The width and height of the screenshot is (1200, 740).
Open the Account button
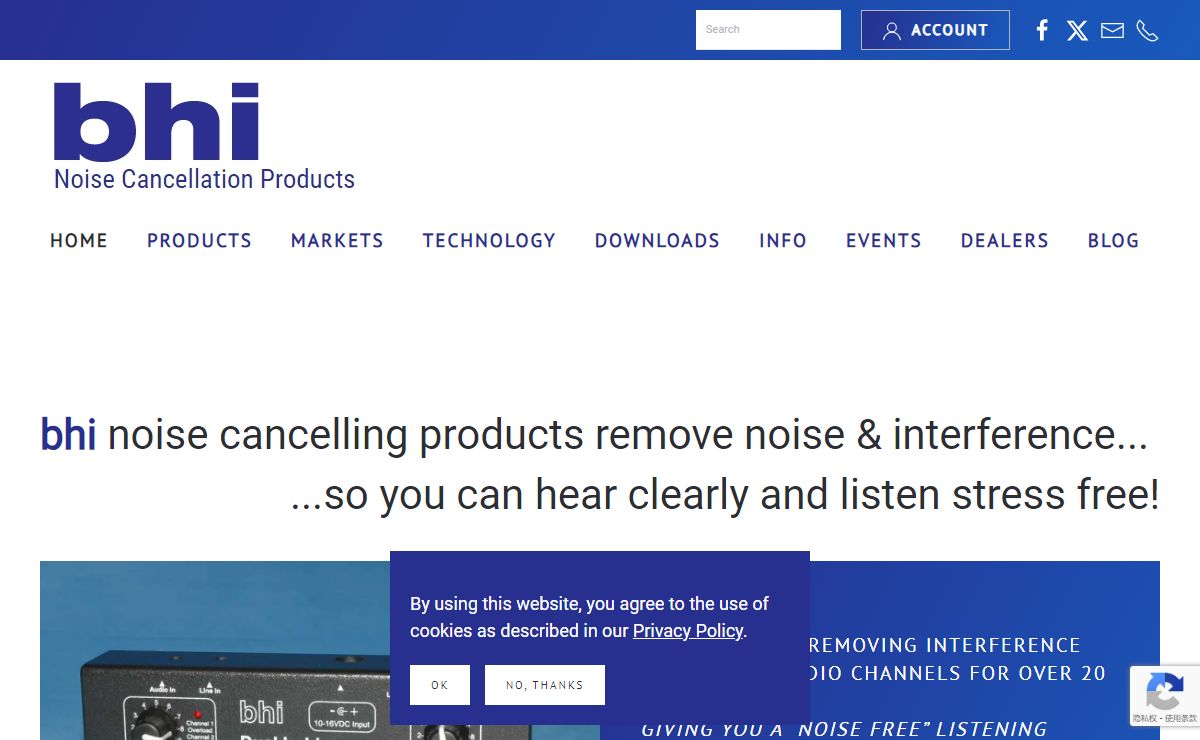(x=935, y=30)
